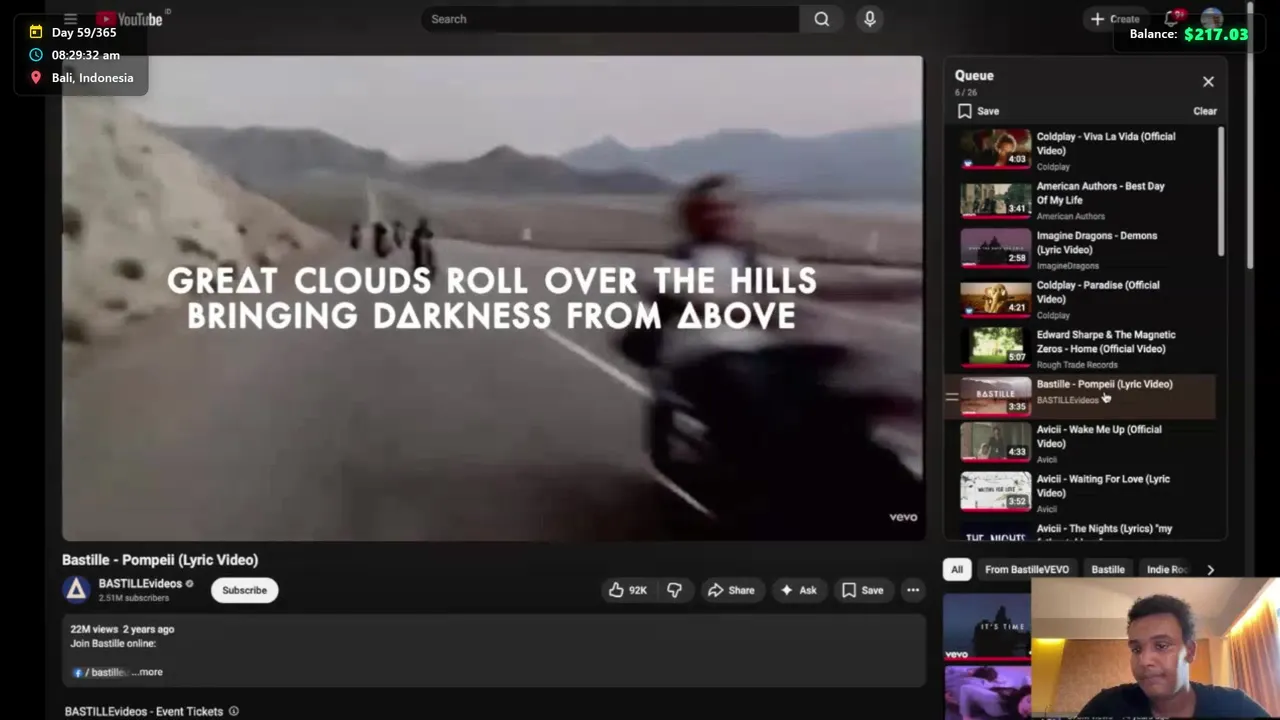The image size is (1280, 720).
Task: Save the video to a playlist
Action: [x=863, y=590]
